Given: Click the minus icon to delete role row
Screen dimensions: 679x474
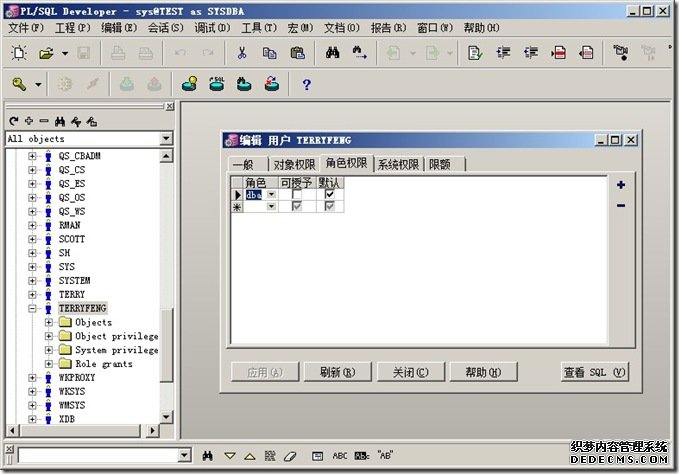Looking at the screenshot, I should 621,205.
